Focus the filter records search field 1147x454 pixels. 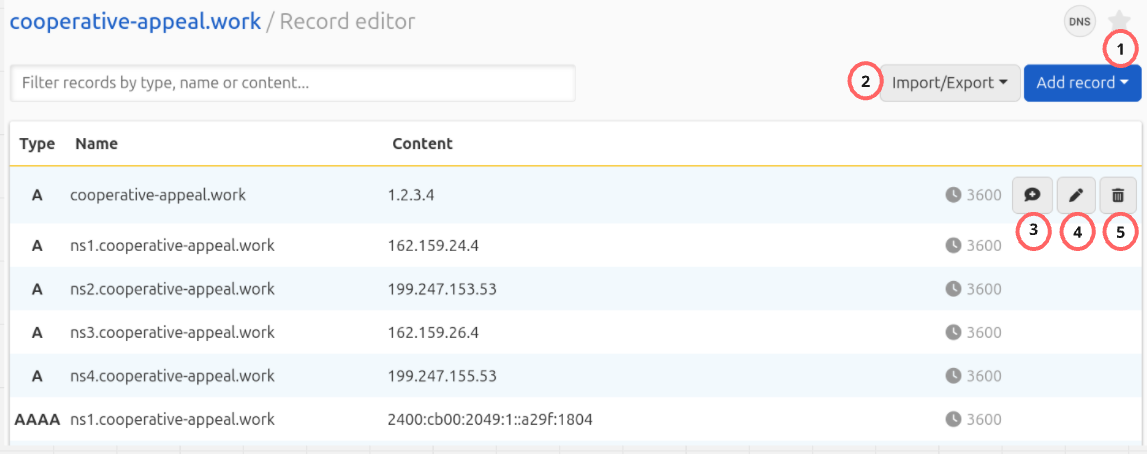(292, 83)
